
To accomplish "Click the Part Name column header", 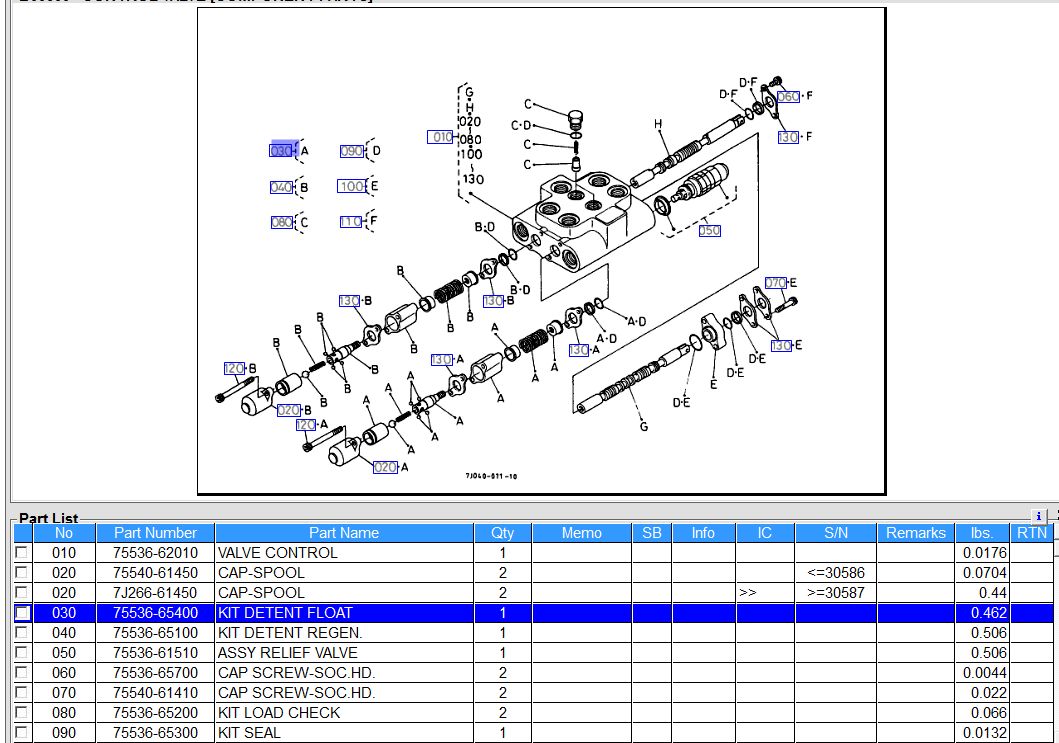I will pos(343,533).
